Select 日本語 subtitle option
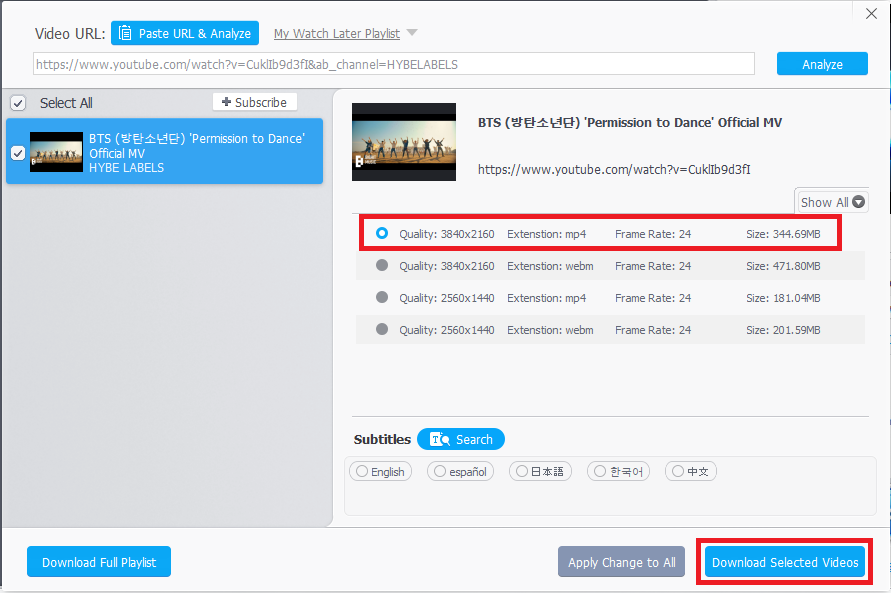Screen dimensions: 891x593 540,471
